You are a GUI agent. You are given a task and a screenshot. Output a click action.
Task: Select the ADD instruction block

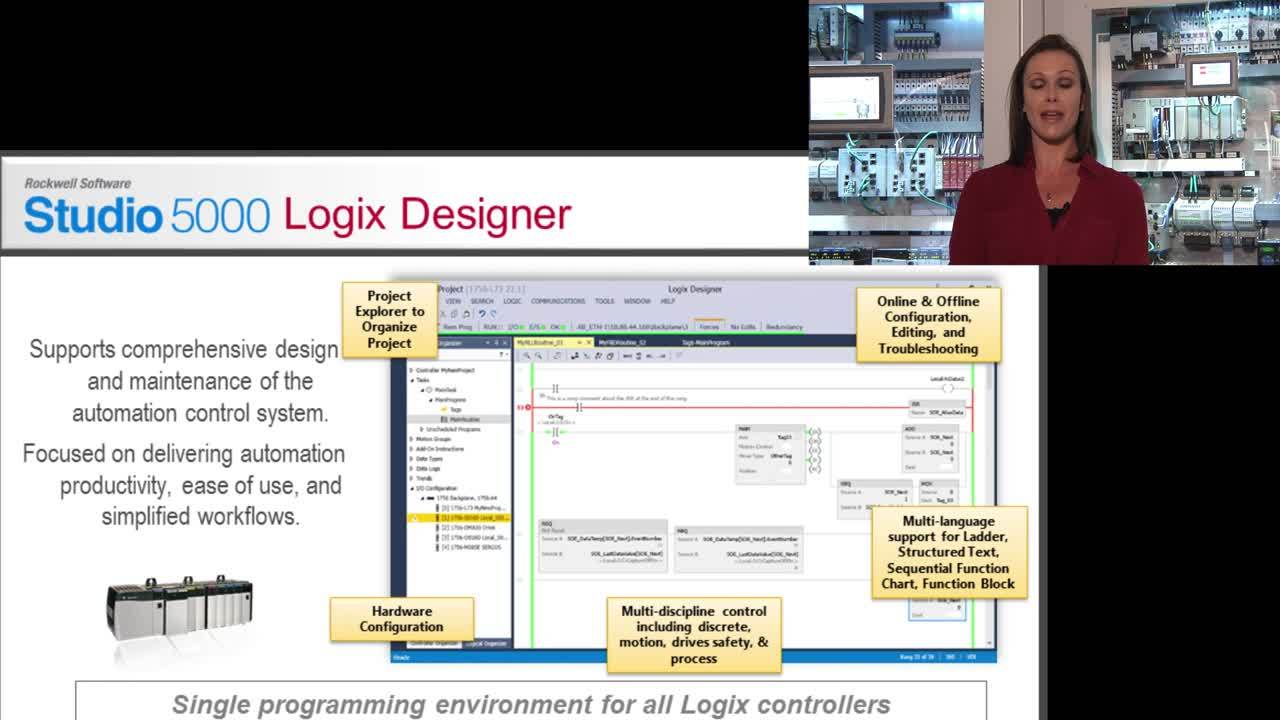click(930, 448)
